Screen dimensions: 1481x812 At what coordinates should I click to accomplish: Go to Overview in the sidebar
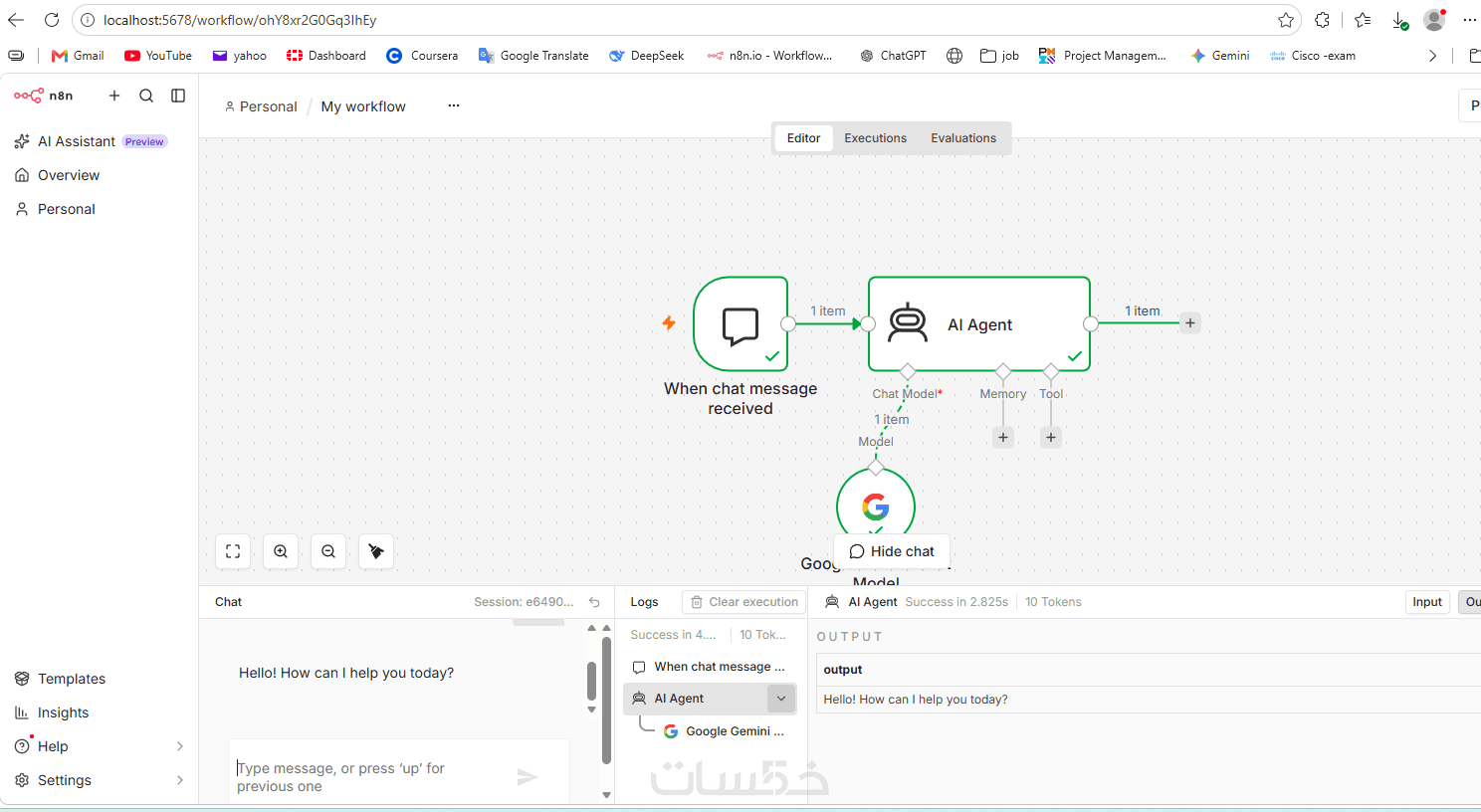pyautogui.click(x=69, y=175)
